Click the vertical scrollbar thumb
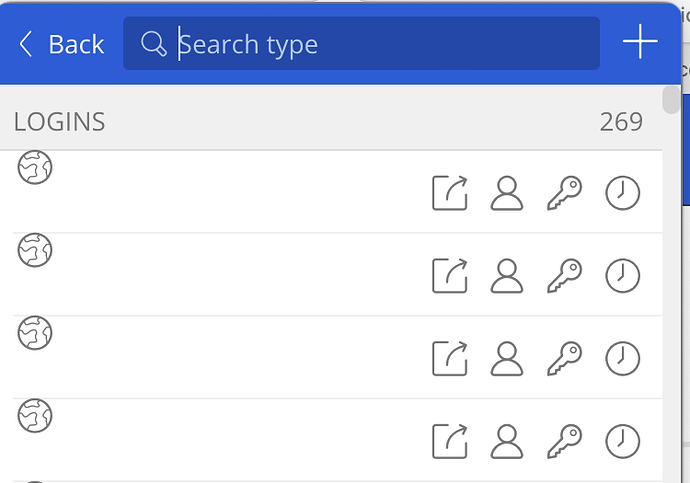The height and width of the screenshot is (483, 690). 671,100
